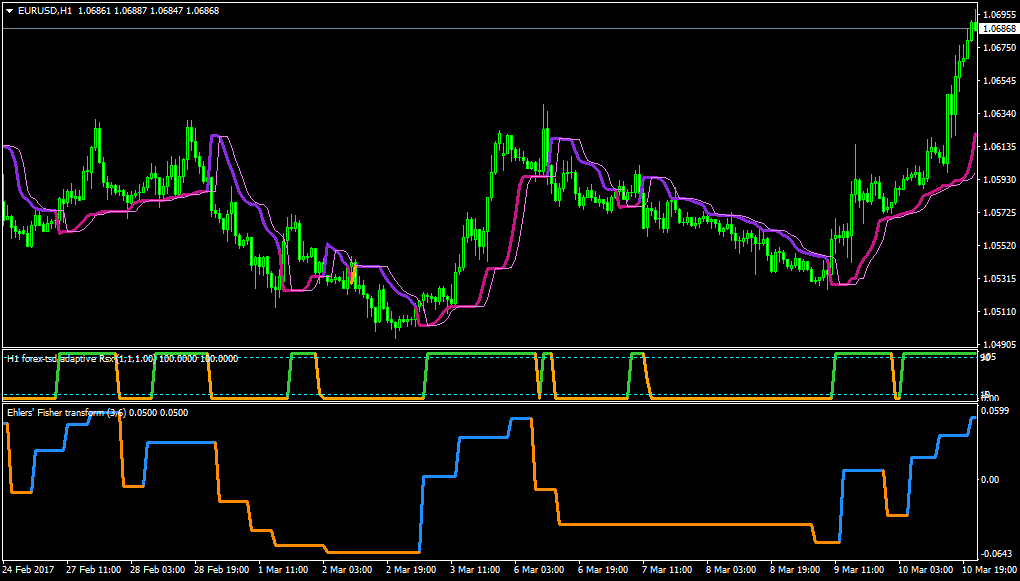Click the 2 Mar 19:00 time marker
Image resolution: width=1020 pixels, height=581 pixels.
[x=412, y=568]
